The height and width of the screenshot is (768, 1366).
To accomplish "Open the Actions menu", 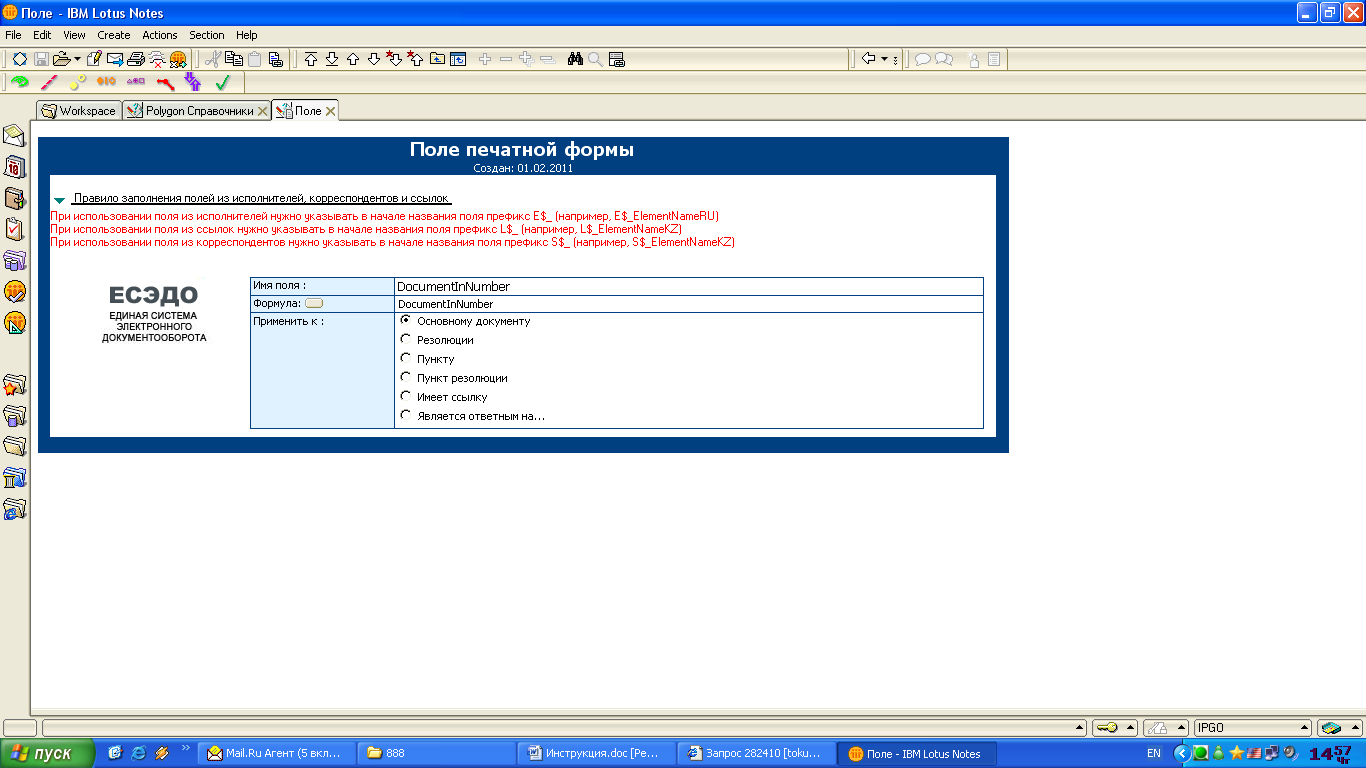I will pyautogui.click(x=160, y=35).
